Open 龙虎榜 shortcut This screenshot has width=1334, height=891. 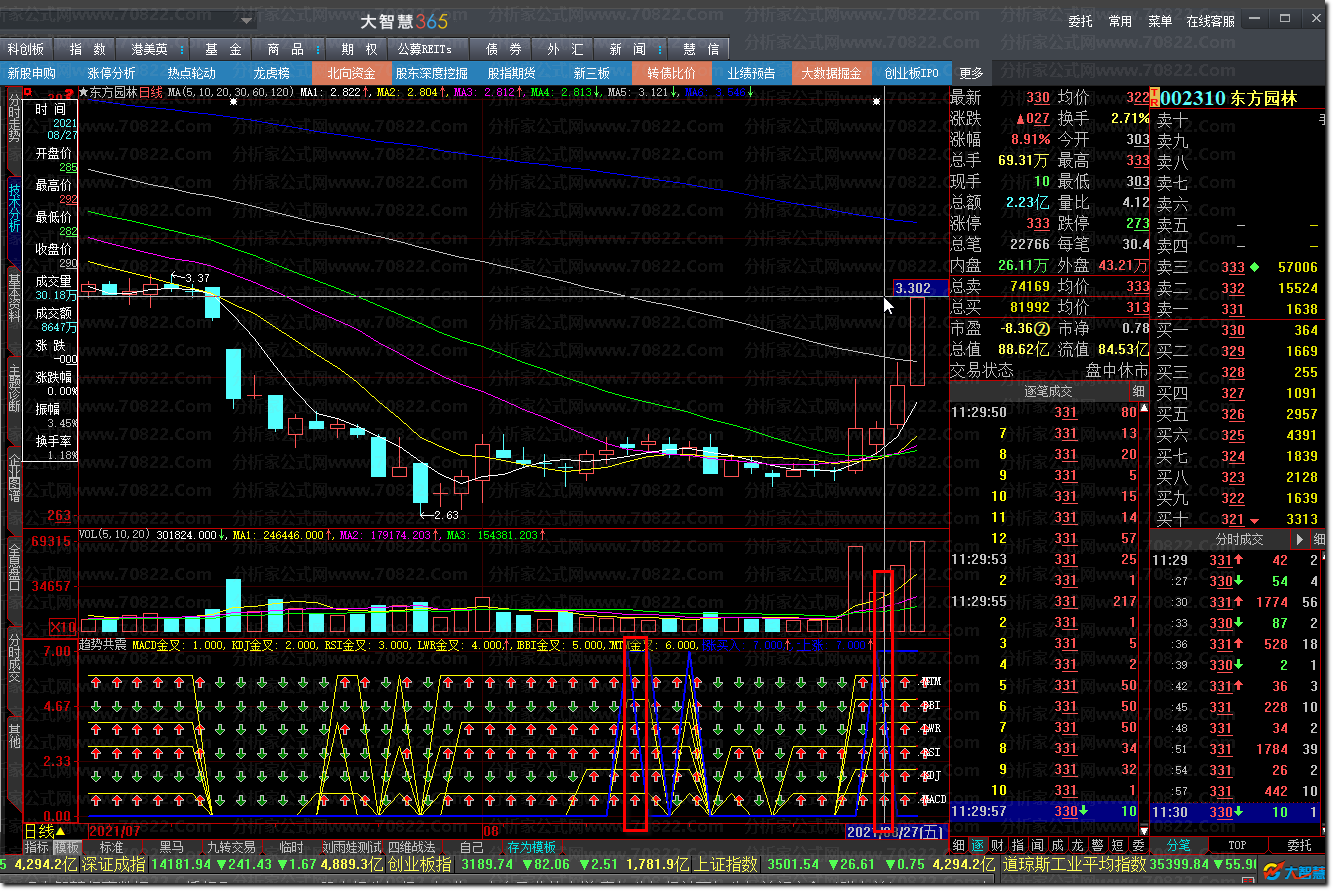(x=271, y=73)
